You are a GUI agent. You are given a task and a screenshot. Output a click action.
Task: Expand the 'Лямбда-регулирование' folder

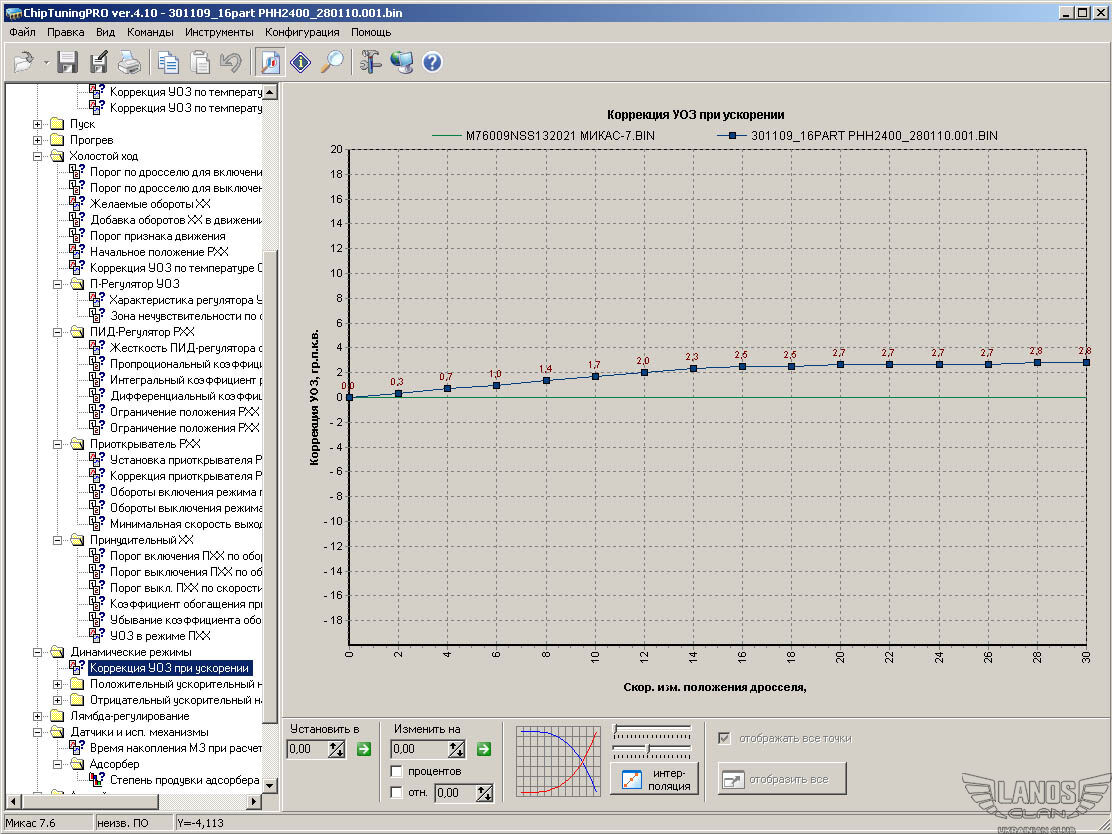pyautogui.click(x=38, y=716)
